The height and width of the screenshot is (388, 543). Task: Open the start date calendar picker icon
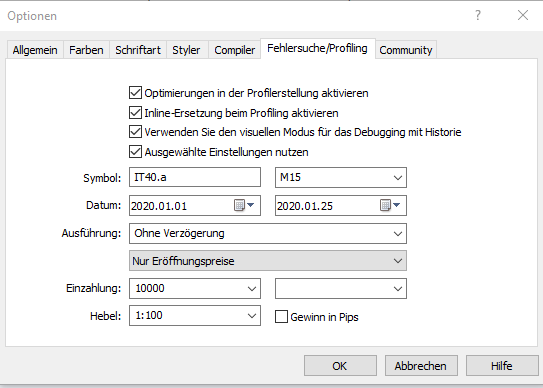(244, 205)
